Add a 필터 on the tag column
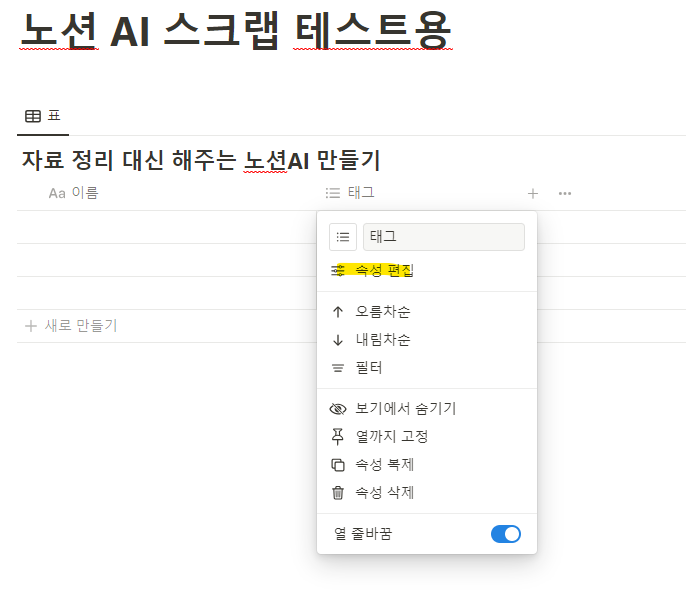Image resolution: width=686 pixels, height=616 pixels. tap(427, 368)
